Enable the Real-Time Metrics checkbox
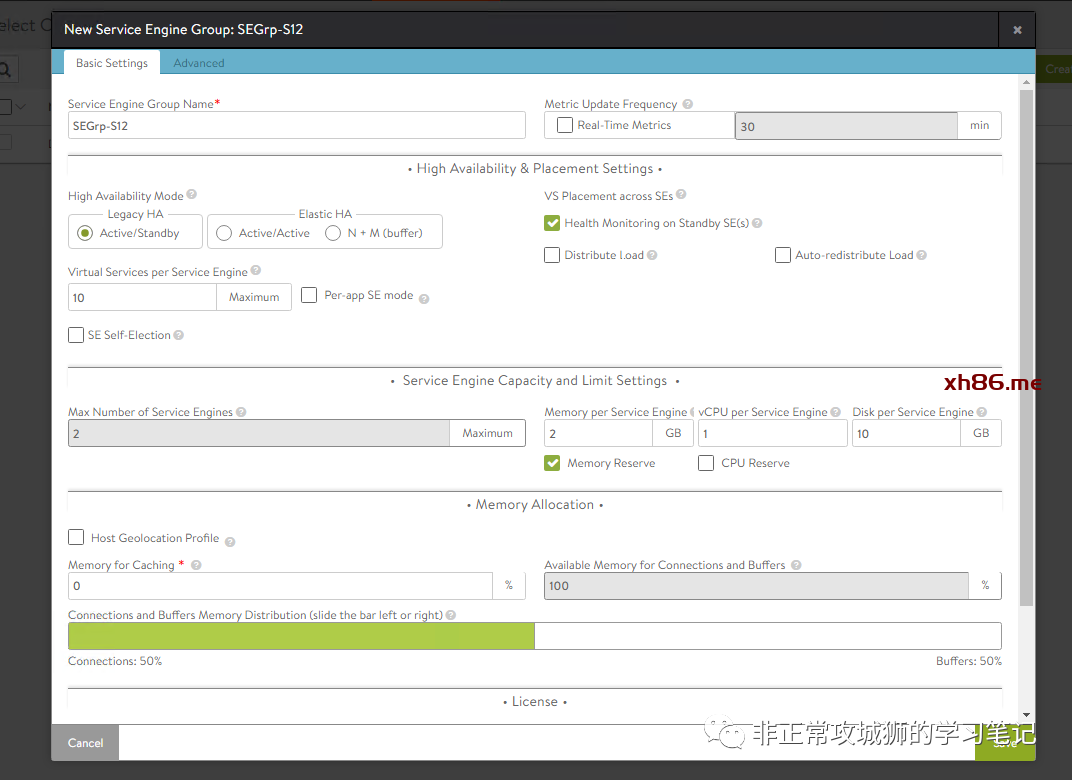 click(x=565, y=125)
